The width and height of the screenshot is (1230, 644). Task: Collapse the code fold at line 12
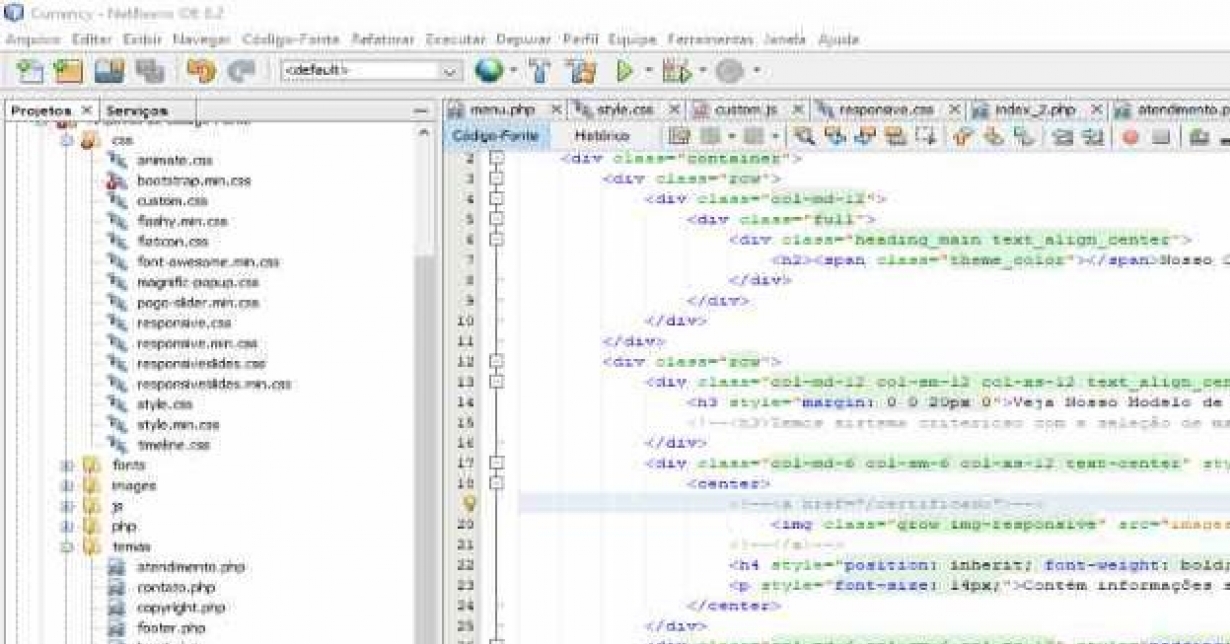[x=496, y=362]
